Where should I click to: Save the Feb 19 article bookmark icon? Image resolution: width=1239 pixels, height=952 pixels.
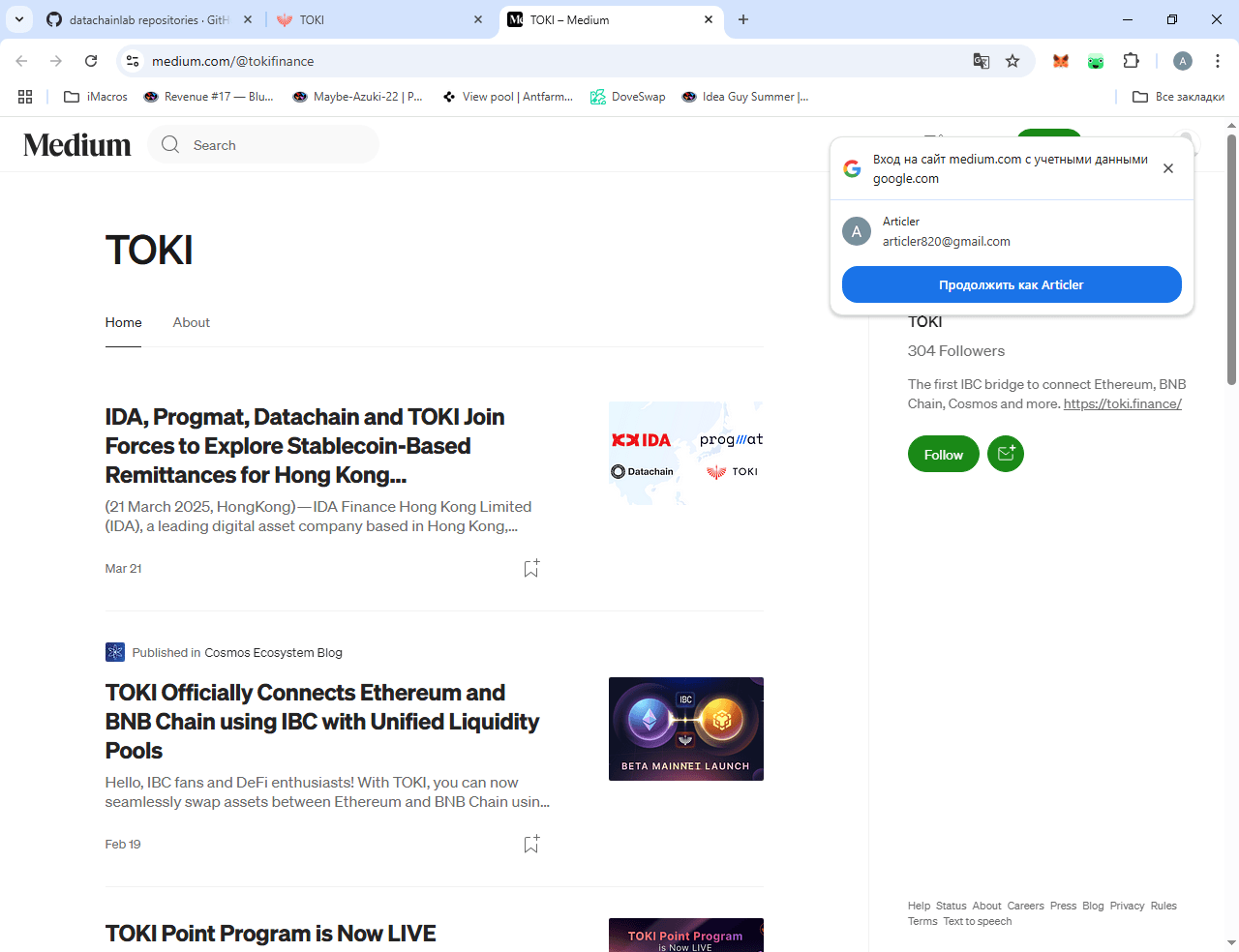(531, 844)
